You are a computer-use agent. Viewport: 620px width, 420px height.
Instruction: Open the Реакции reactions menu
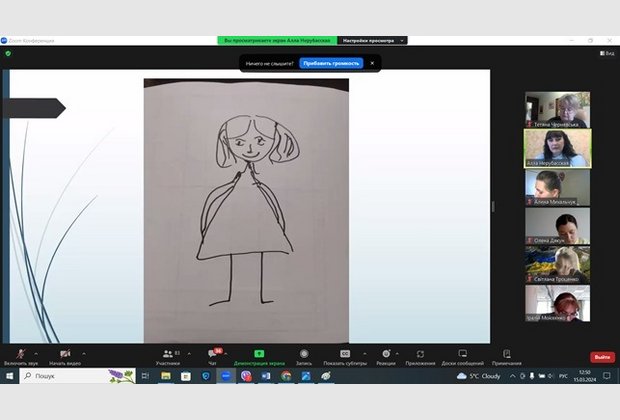click(385, 355)
